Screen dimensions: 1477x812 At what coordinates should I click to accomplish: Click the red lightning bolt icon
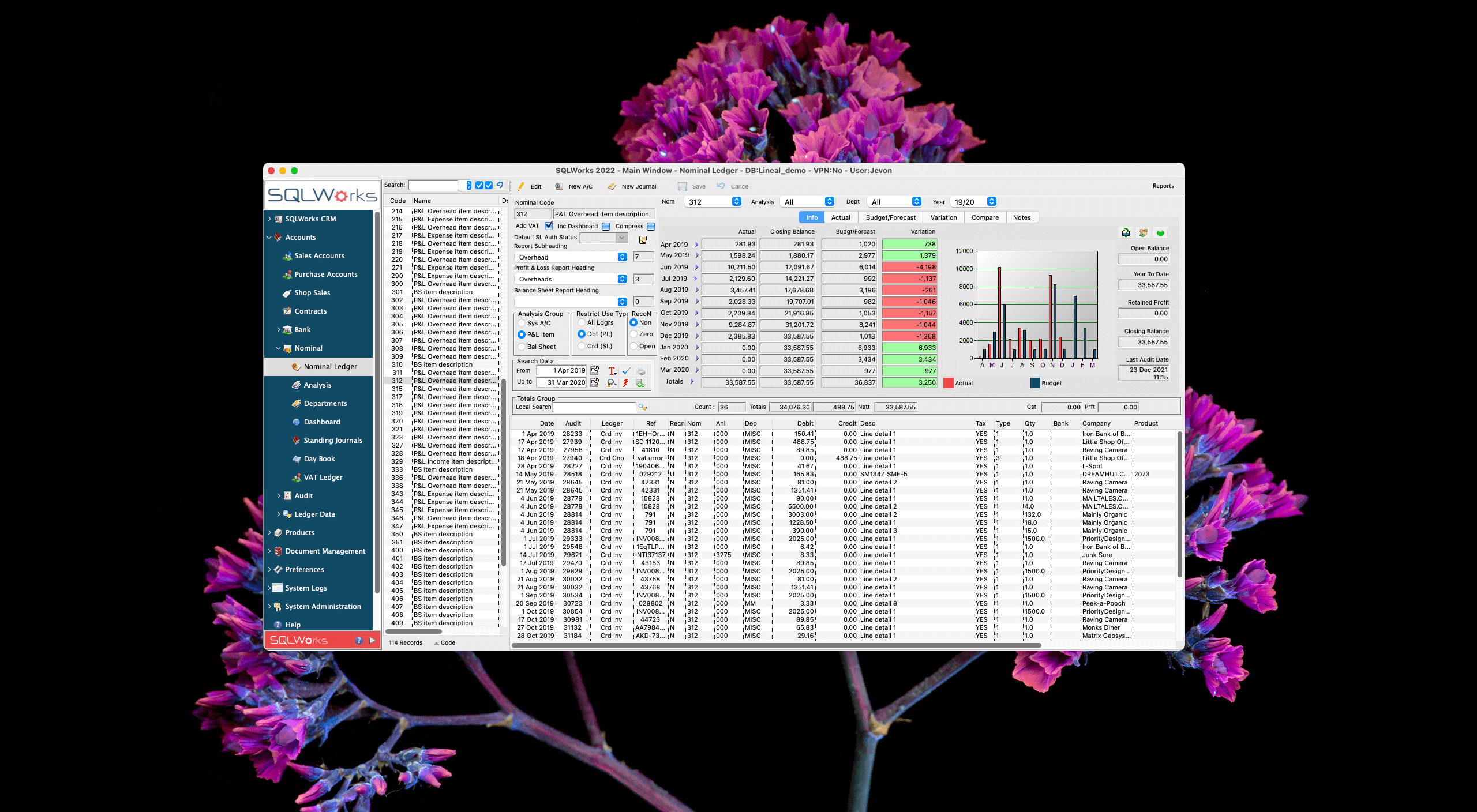[625, 384]
